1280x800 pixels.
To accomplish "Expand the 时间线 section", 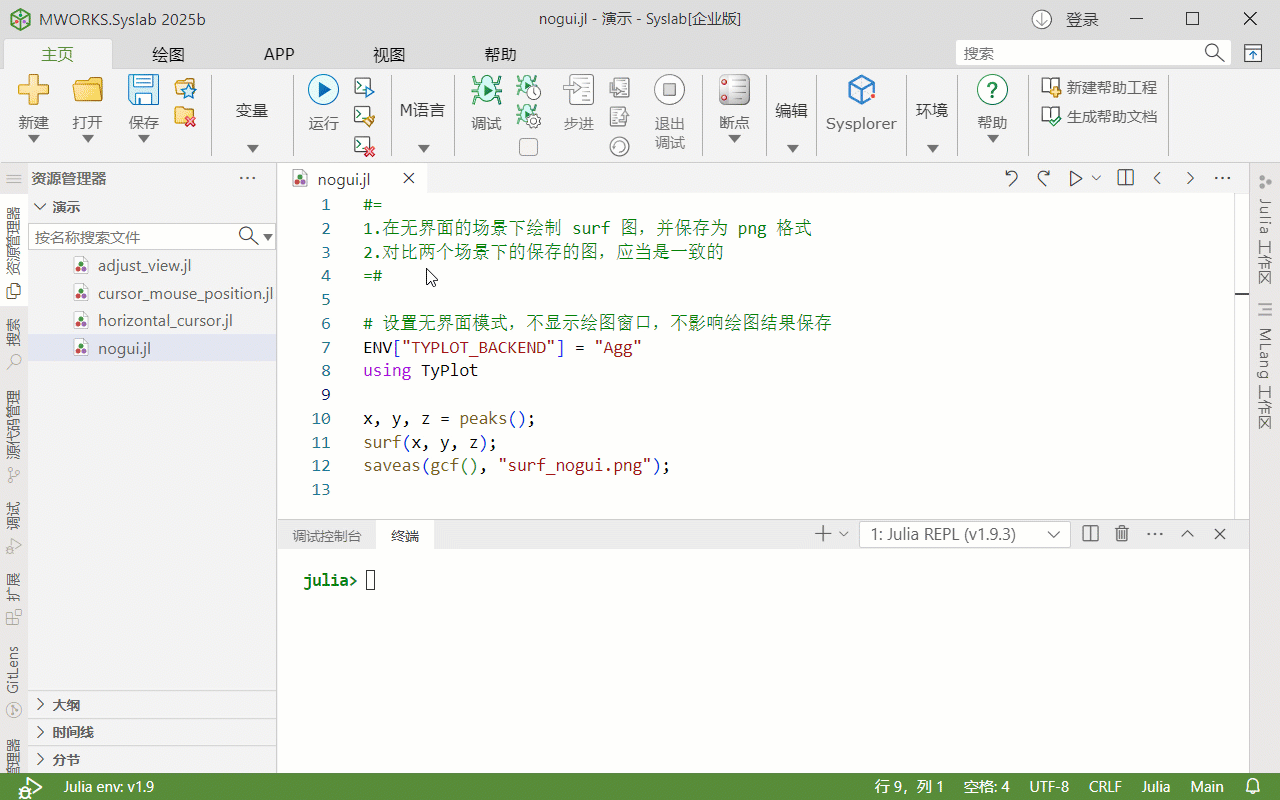I will click(x=154, y=732).
